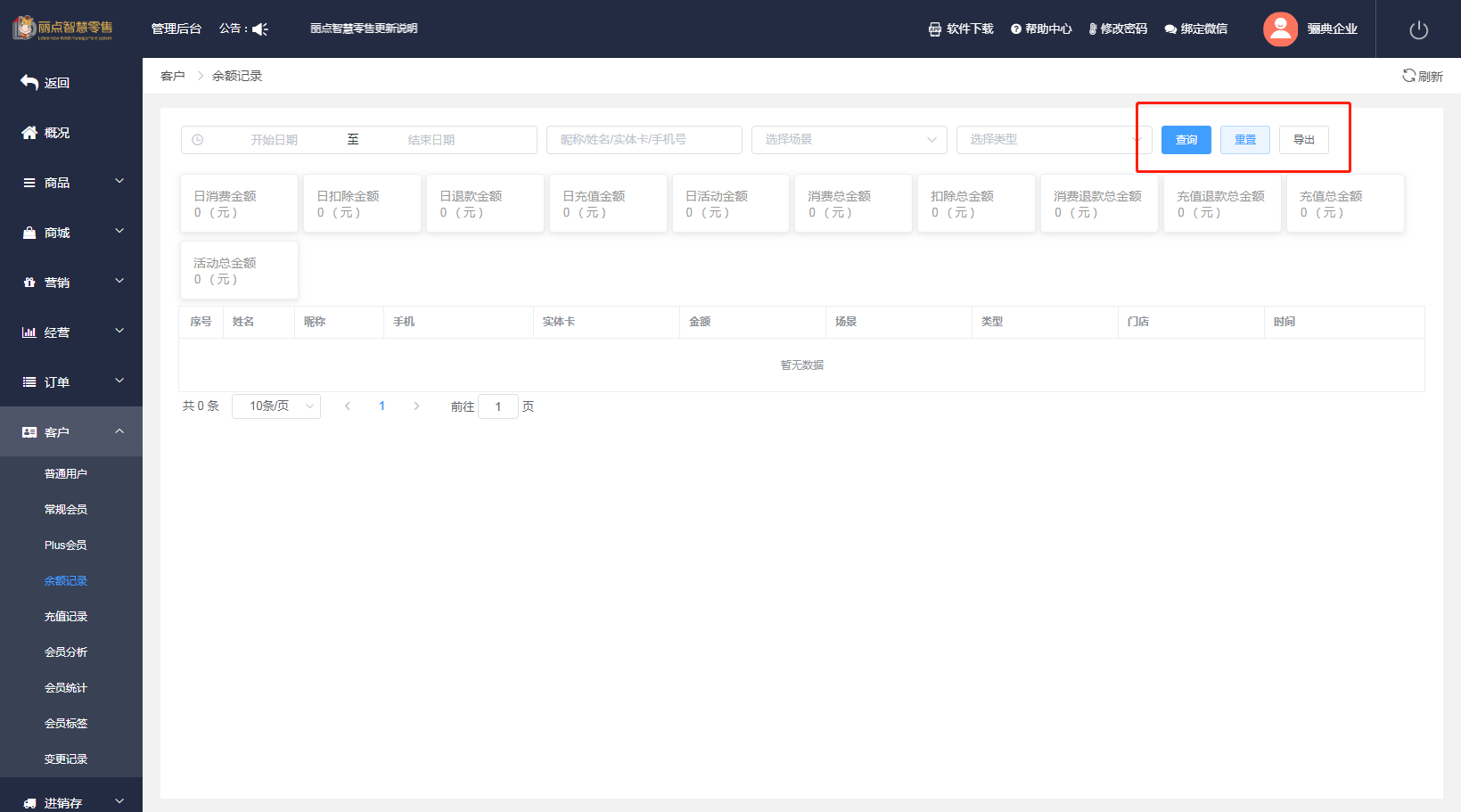
Task: Click the 经营 bar chart icon
Action: pos(29,332)
